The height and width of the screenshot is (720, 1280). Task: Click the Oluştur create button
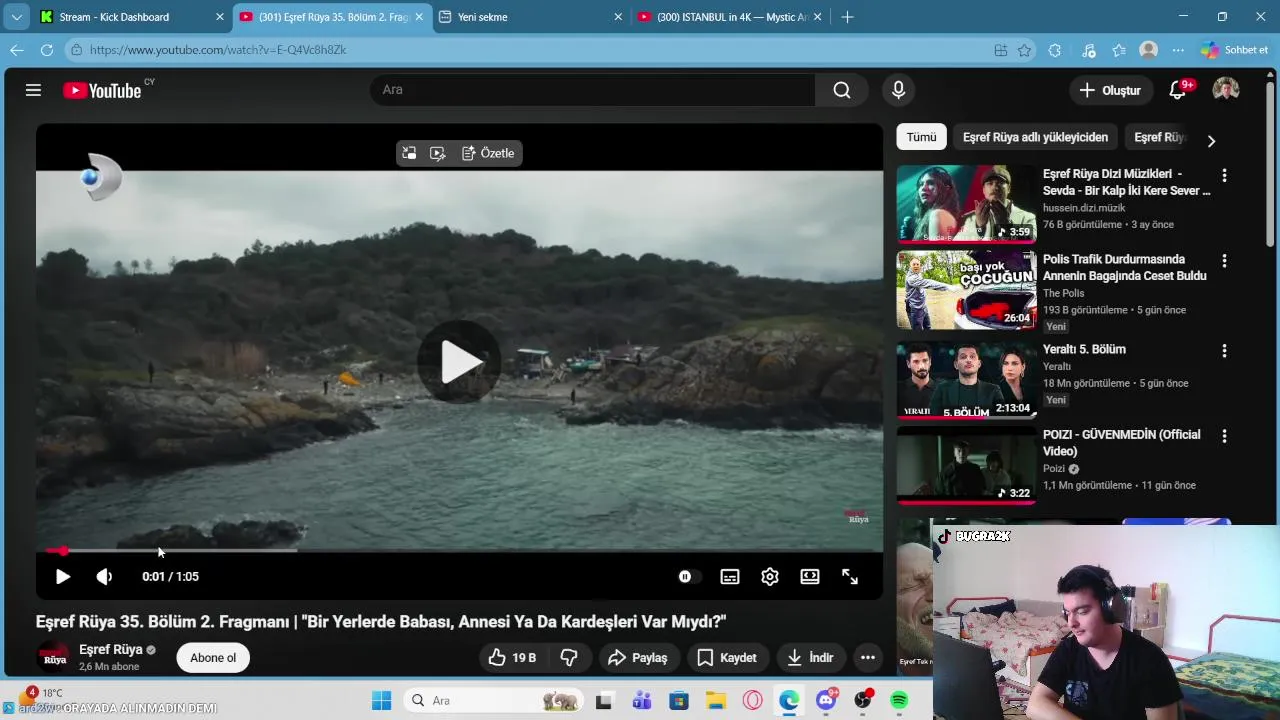[1110, 90]
